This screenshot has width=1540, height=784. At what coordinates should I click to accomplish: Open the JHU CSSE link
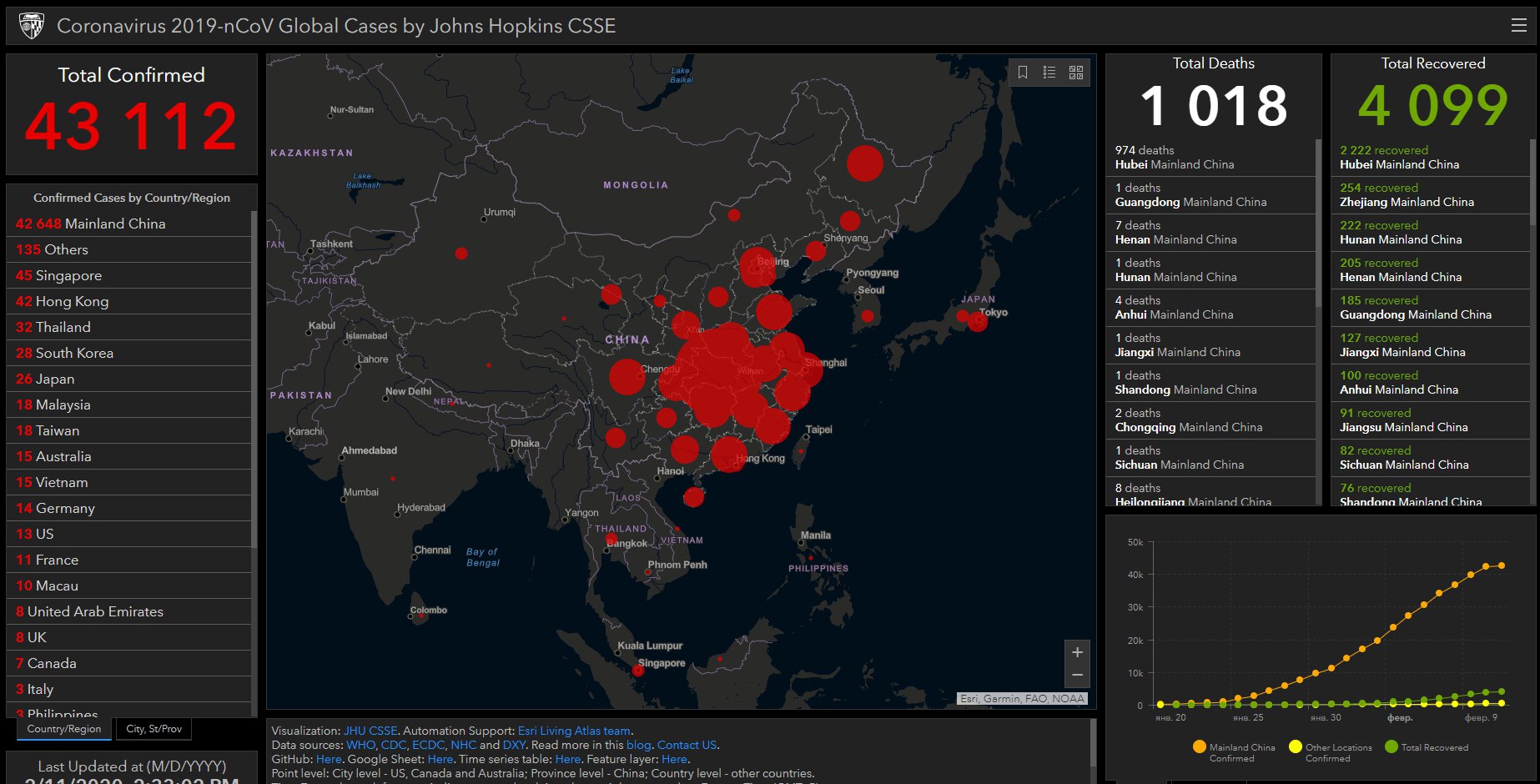[x=370, y=731]
